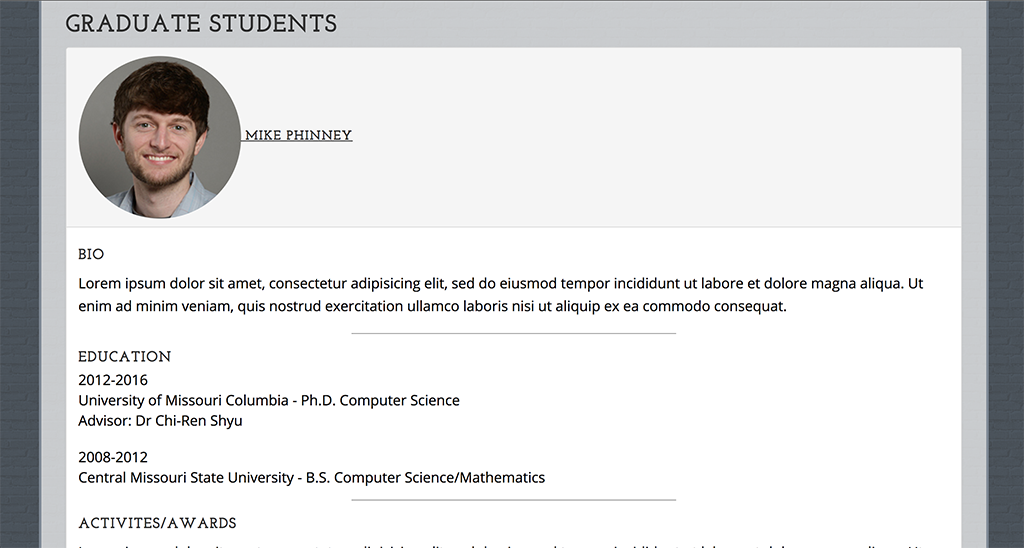Select the Graduate Students page heading

pyautogui.click(x=201, y=24)
